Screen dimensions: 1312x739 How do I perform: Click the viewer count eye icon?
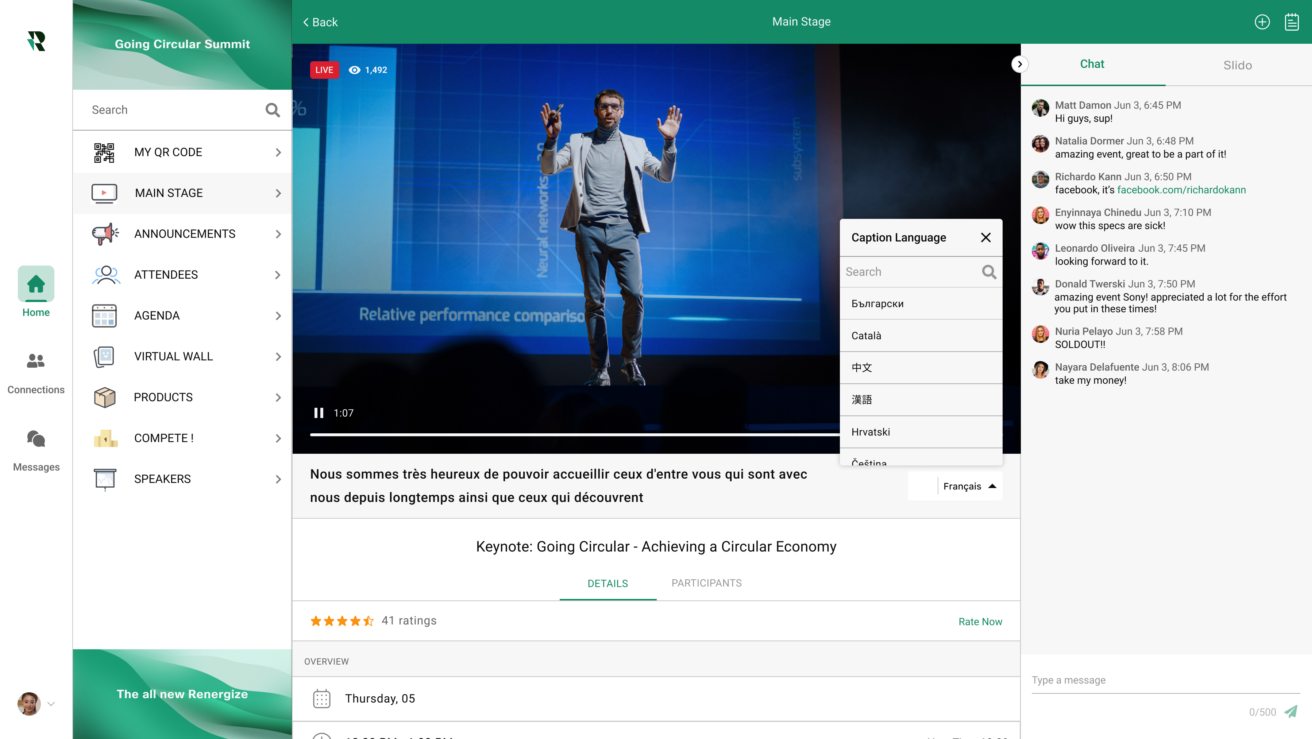(354, 70)
